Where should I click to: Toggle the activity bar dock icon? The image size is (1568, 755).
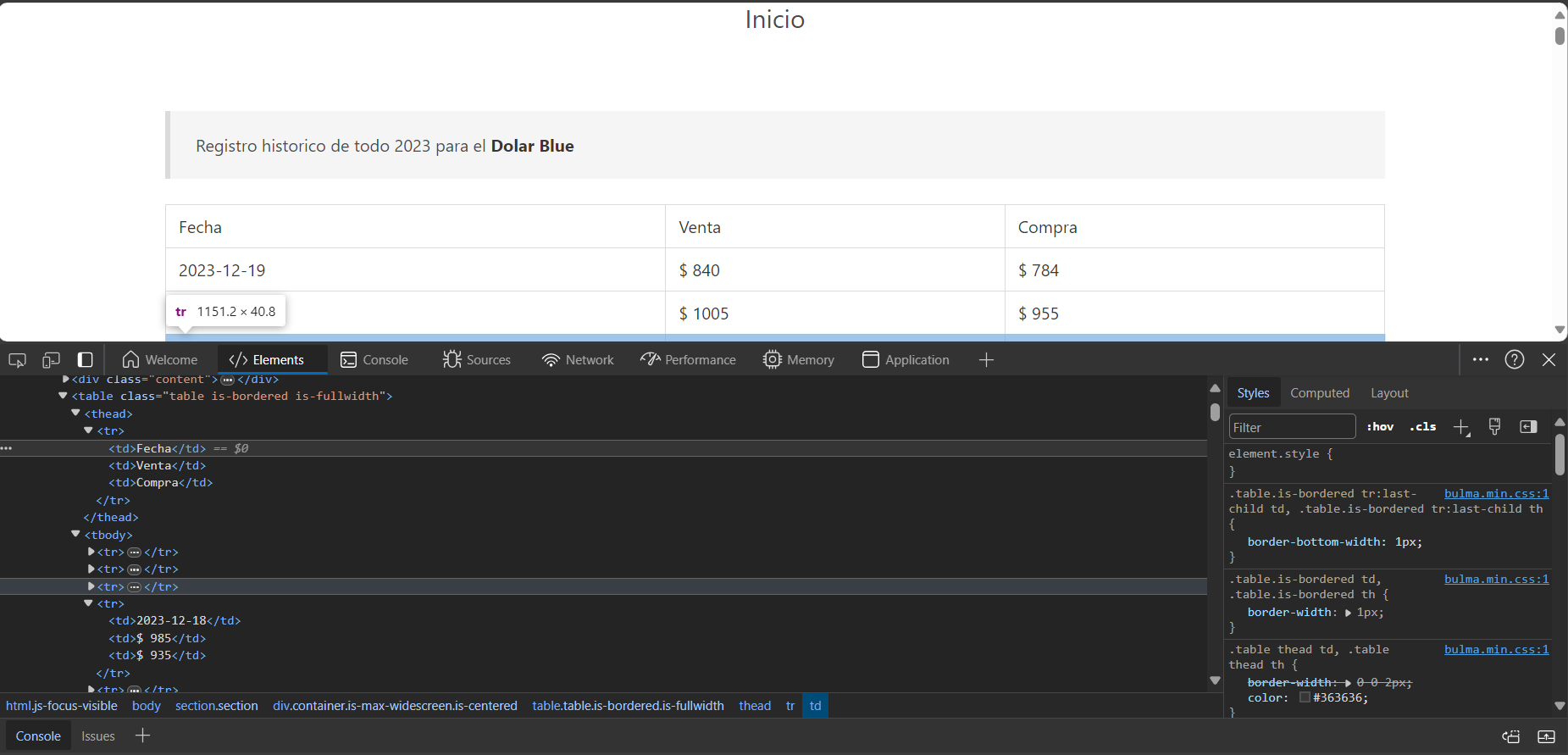click(x=85, y=360)
